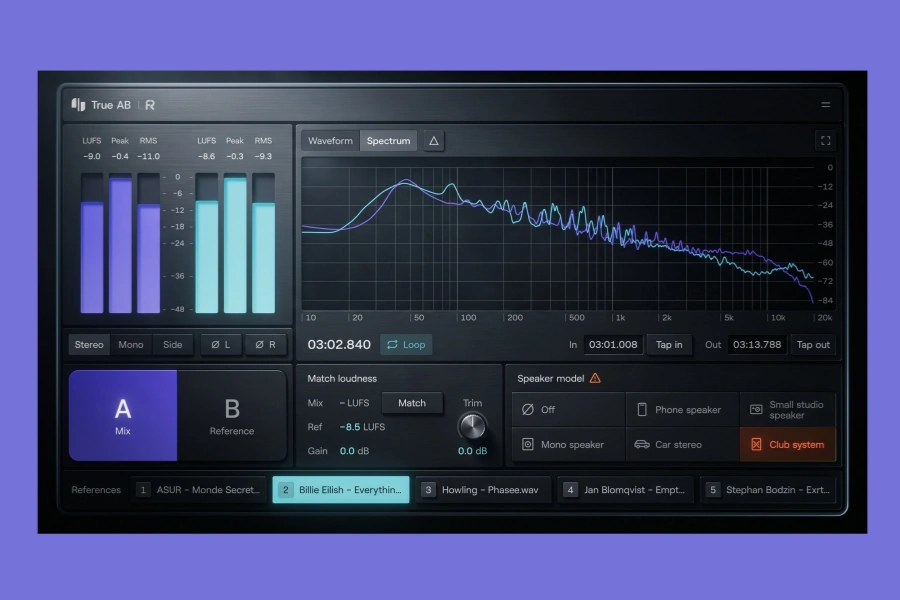
Task: Click the R logo in the header
Action: coord(150,104)
